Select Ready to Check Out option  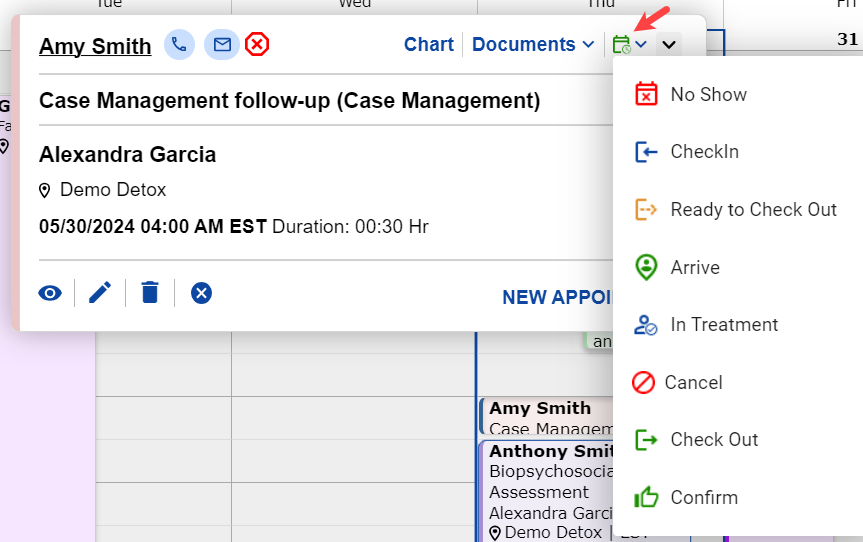[x=753, y=210]
